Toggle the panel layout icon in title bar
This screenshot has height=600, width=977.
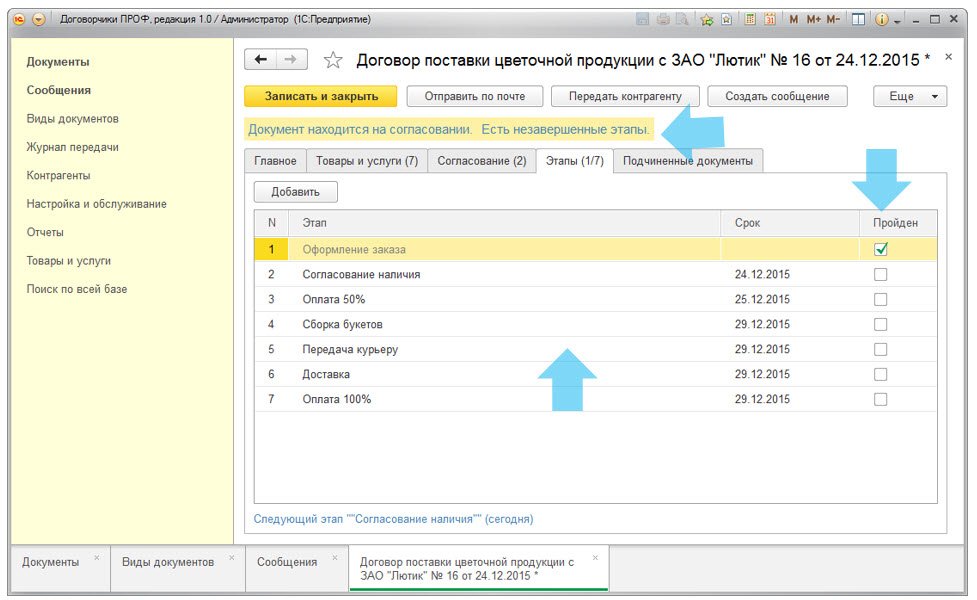(858, 19)
